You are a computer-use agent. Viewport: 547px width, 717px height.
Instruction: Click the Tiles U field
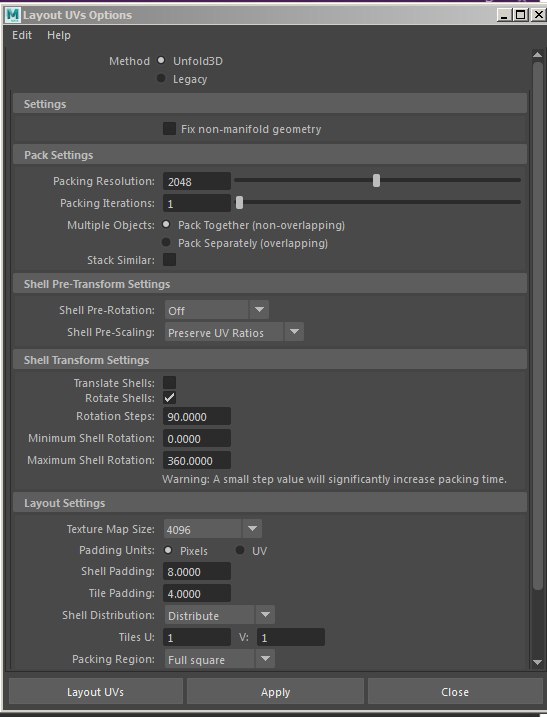tap(197, 637)
